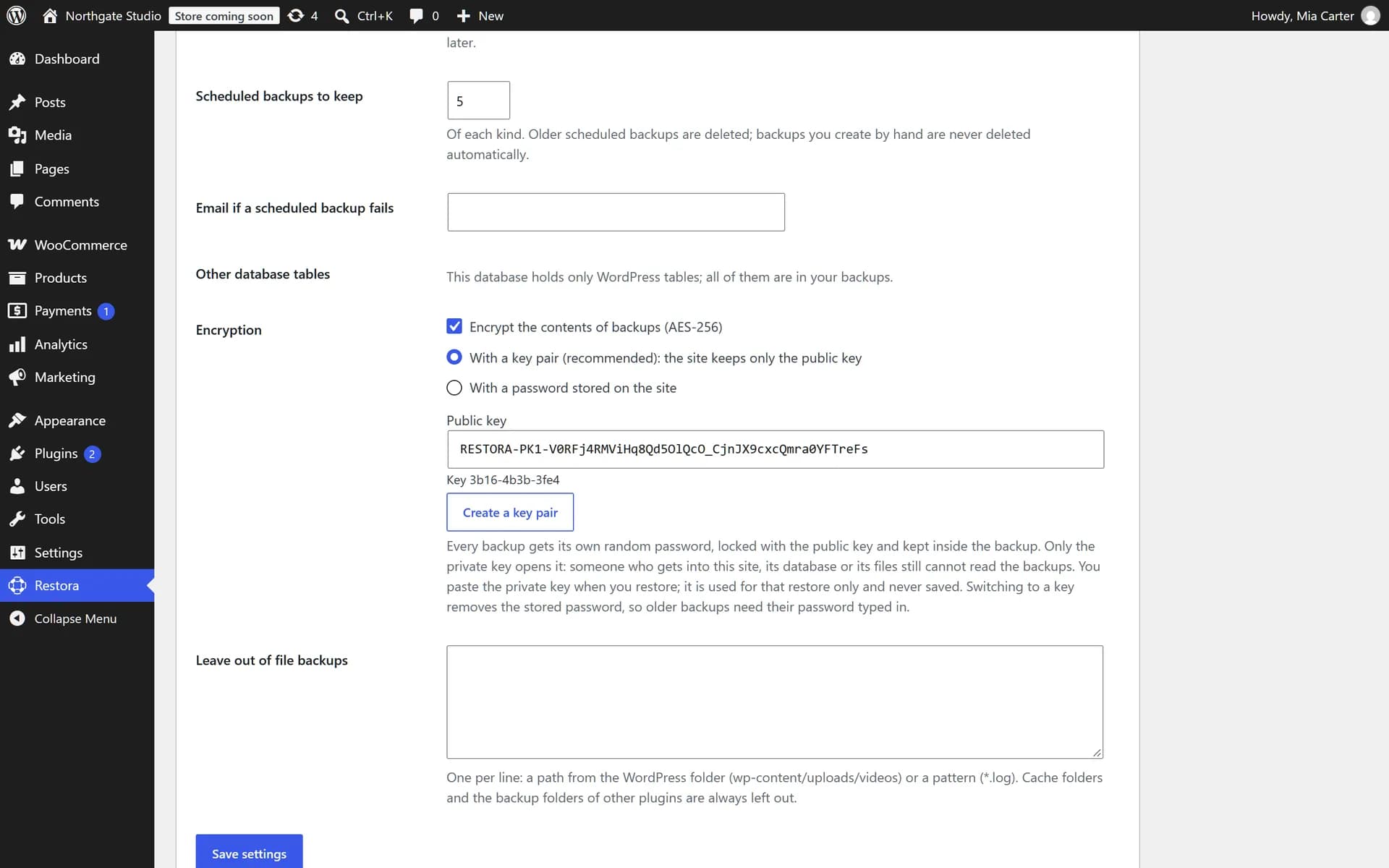Click the Settings sliders icon
The width and height of the screenshot is (1389, 868).
pos(17,553)
